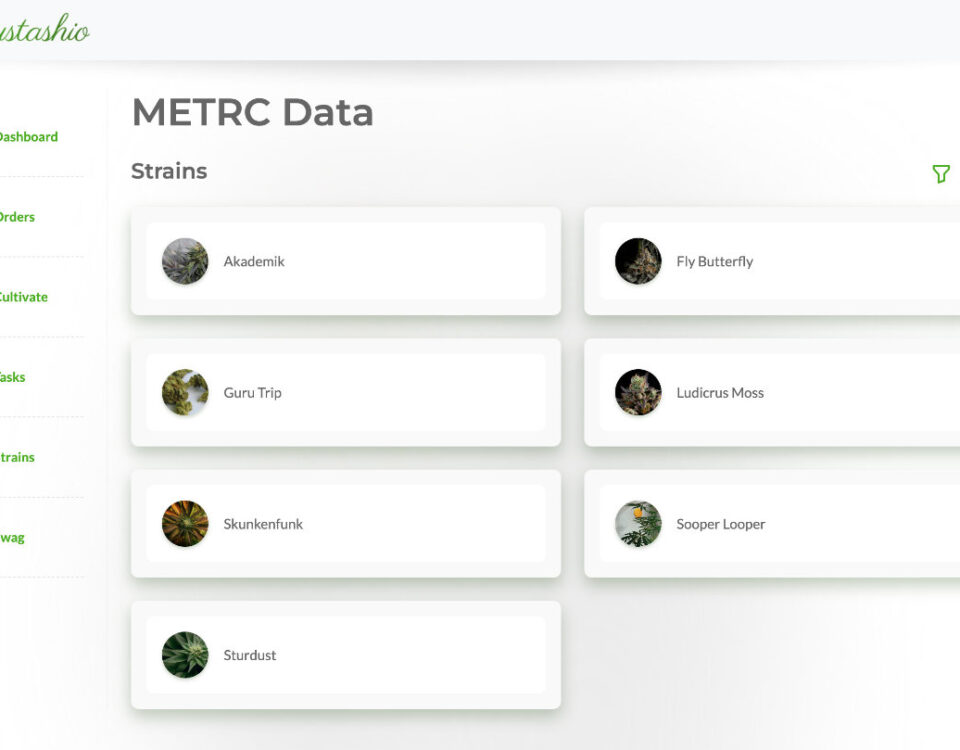Click the Ludicrus Moss strain photo

[x=638, y=392]
